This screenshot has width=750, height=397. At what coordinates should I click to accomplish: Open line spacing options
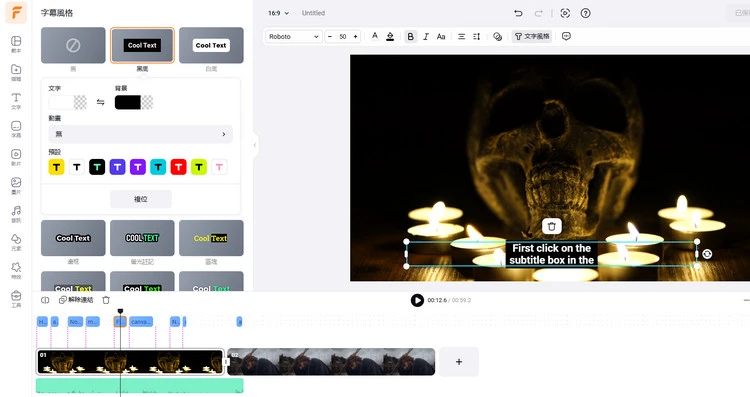tap(477, 36)
